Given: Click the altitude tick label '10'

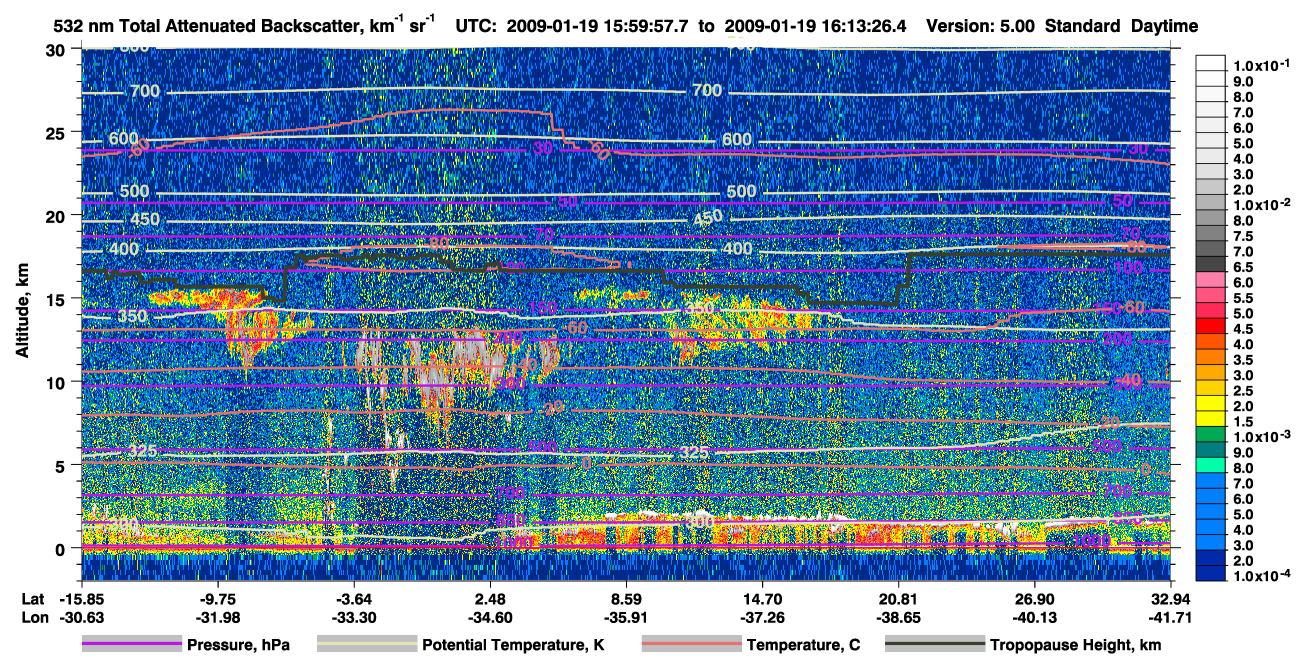Looking at the screenshot, I should 58,382.
